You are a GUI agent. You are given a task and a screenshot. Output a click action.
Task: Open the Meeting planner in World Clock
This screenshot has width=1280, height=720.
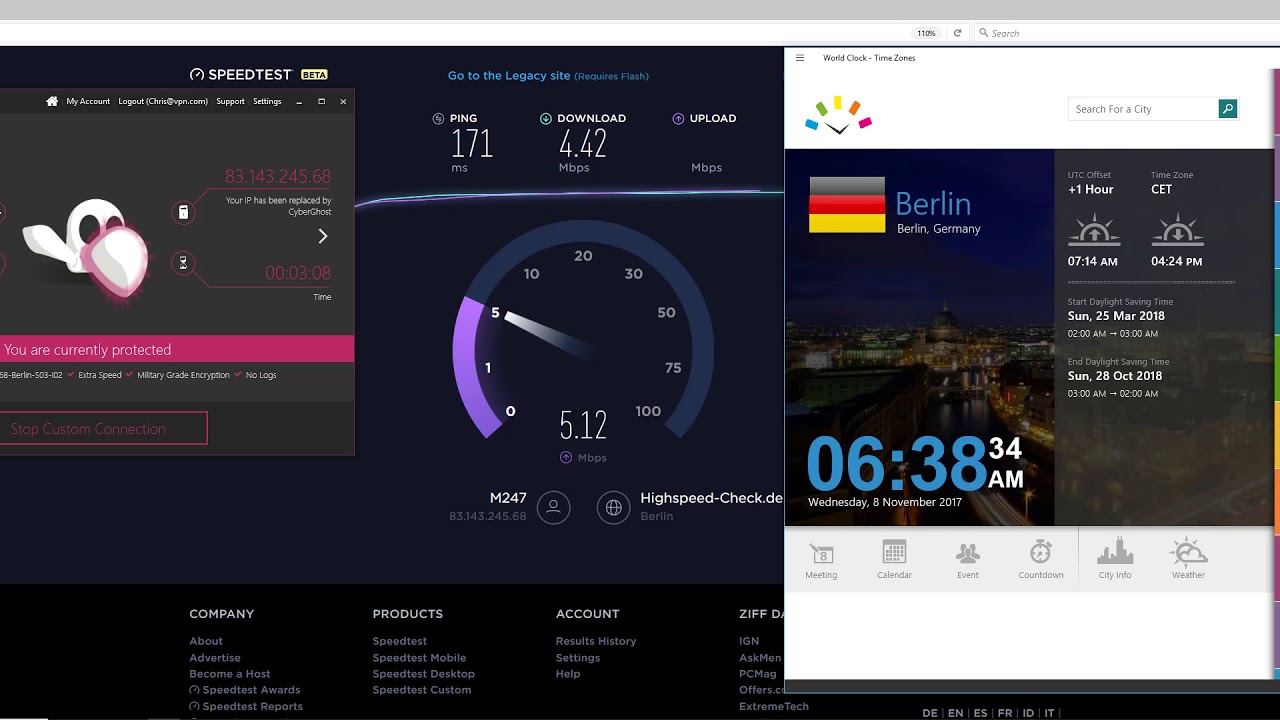coord(821,559)
